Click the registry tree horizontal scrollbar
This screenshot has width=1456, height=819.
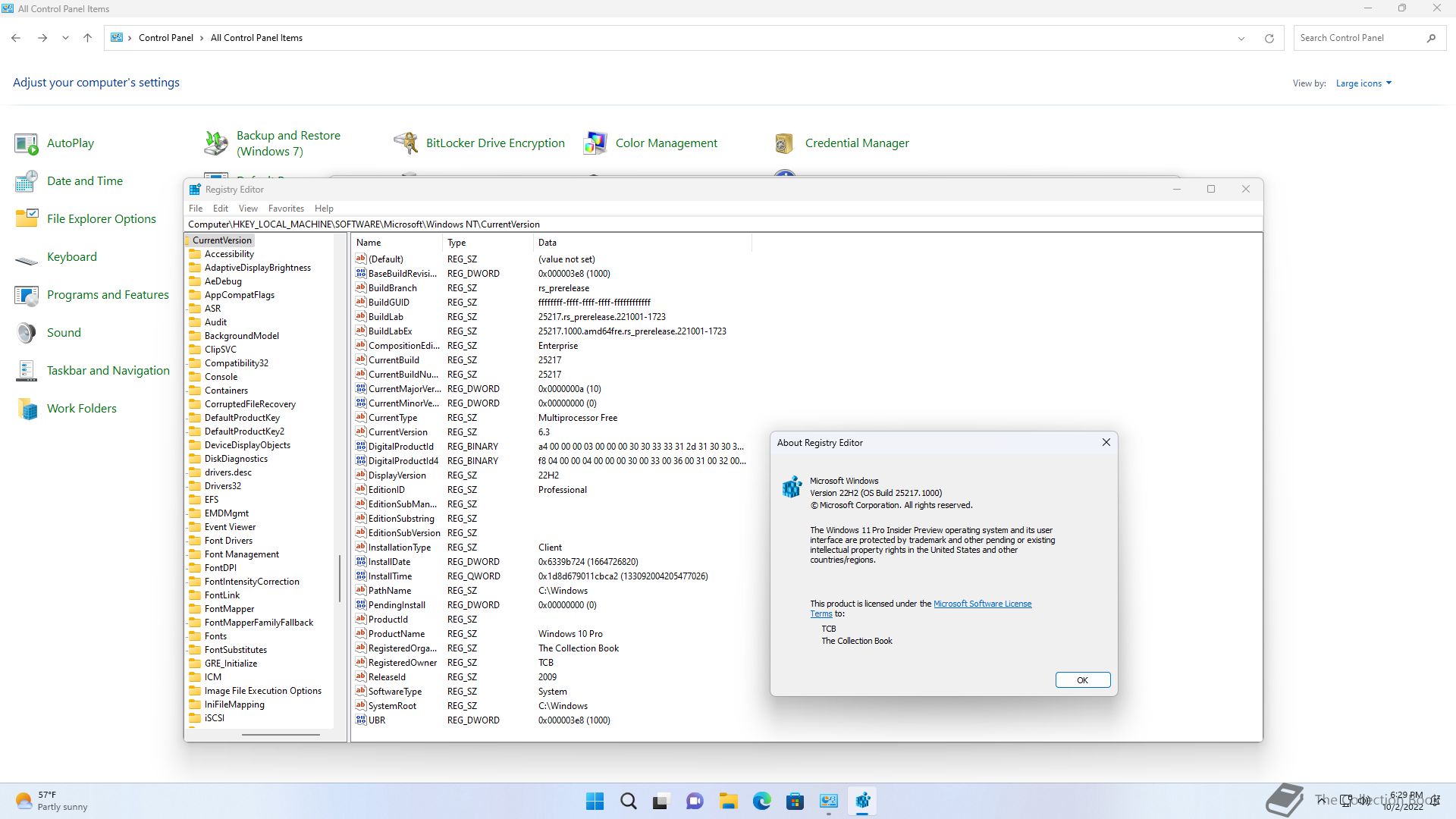(x=281, y=734)
